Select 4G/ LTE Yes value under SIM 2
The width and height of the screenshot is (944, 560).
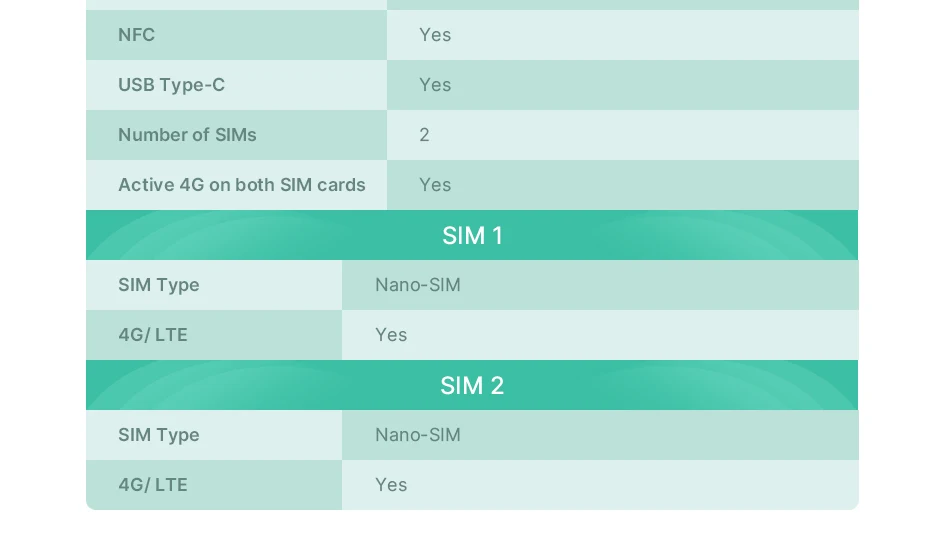click(600, 485)
